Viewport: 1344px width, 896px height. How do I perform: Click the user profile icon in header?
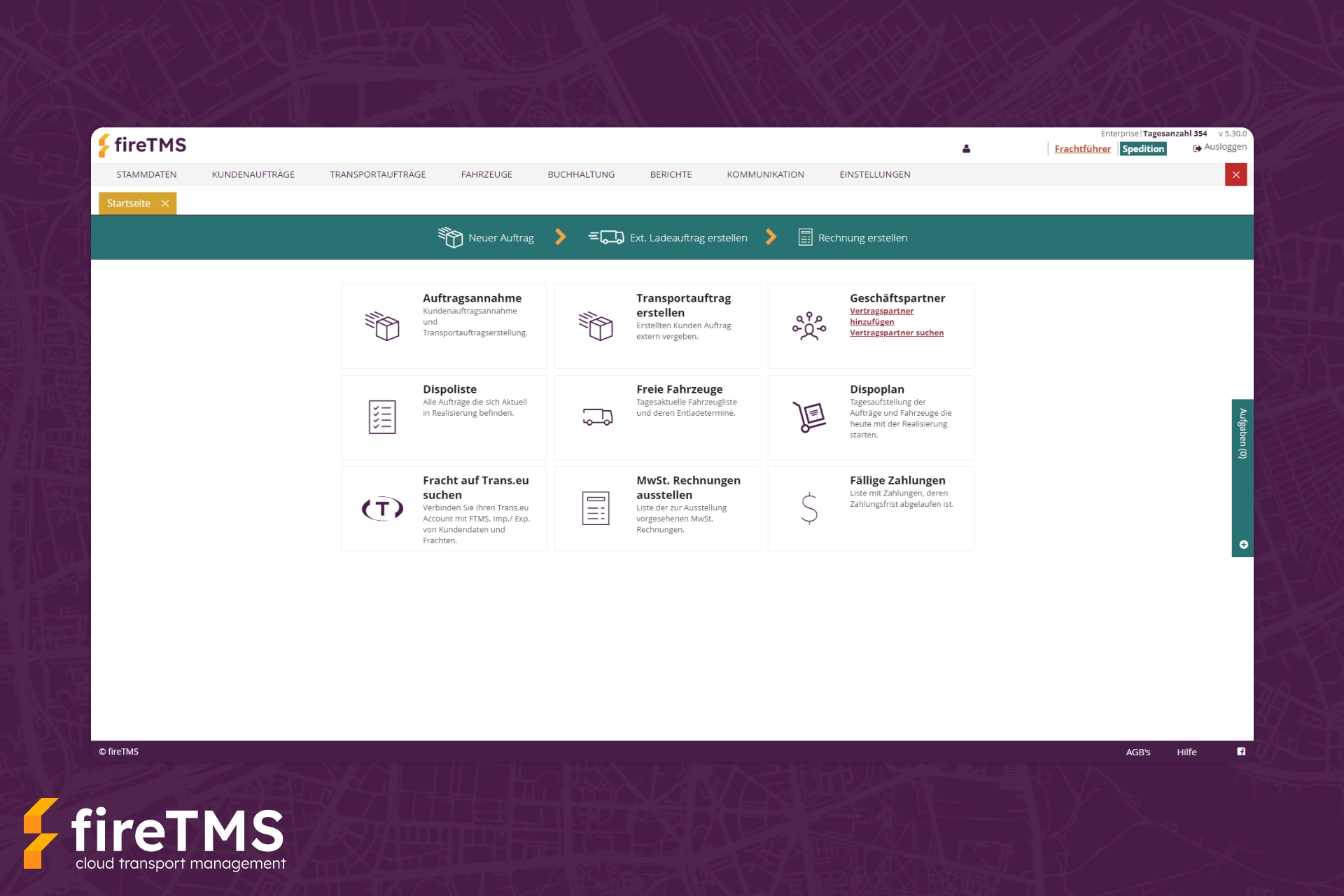click(x=966, y=149)
